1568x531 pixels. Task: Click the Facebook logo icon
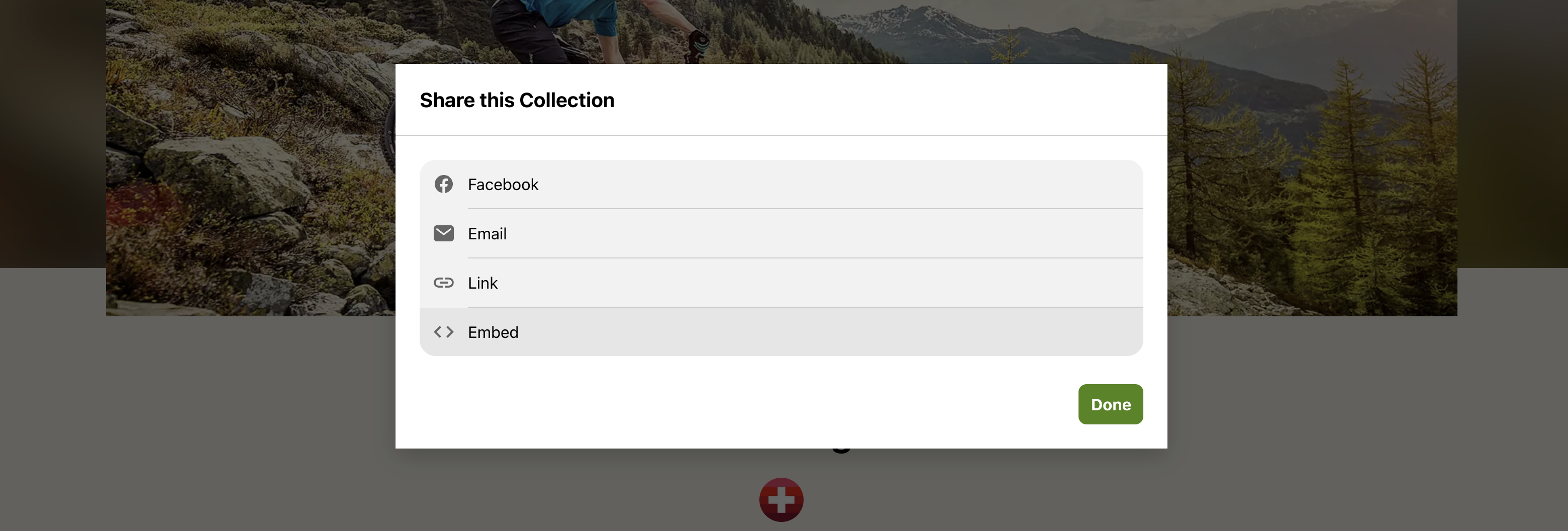pos(443,184)
